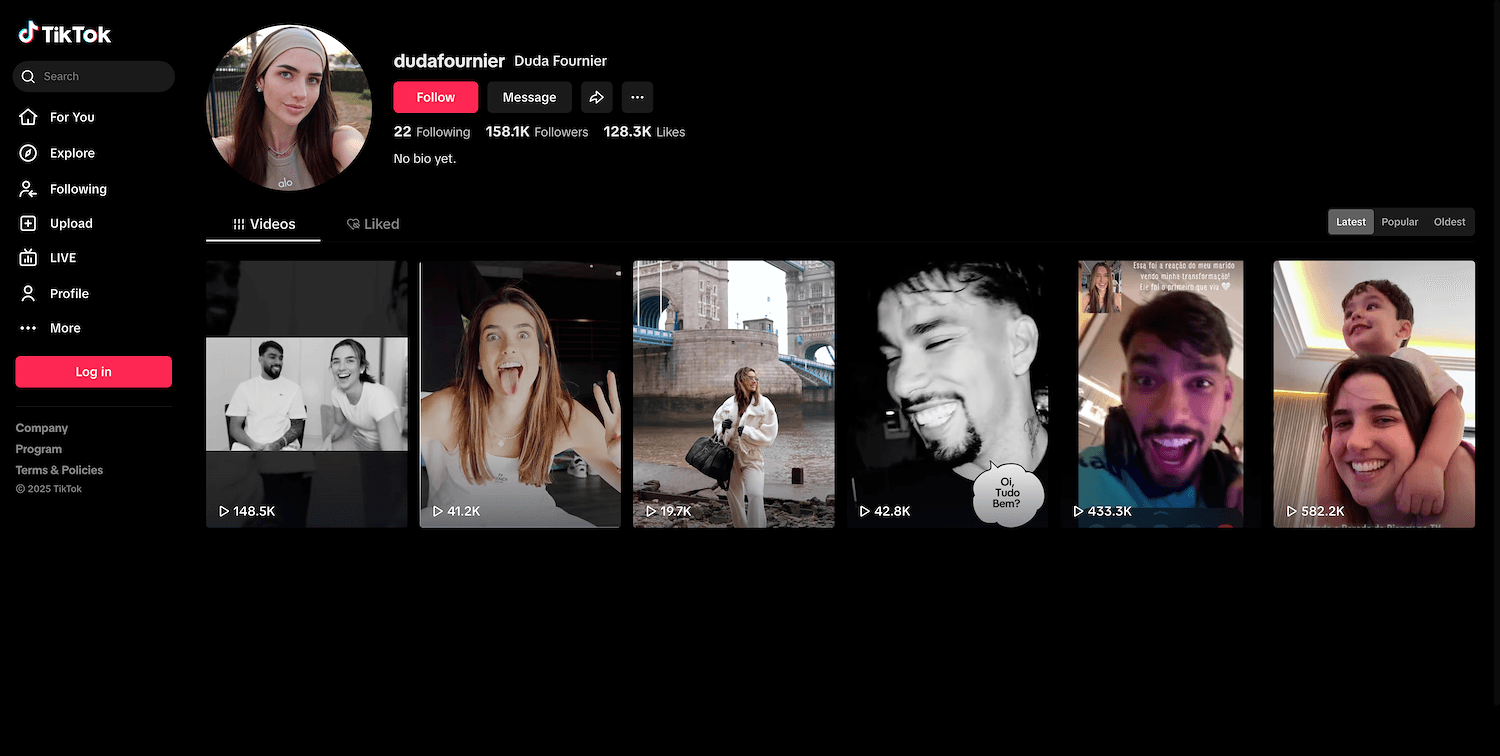Image resolution: width=1500 pixels, height=756 pixels.
Task: Expand the Company footer section
Action: pos(42,428)
